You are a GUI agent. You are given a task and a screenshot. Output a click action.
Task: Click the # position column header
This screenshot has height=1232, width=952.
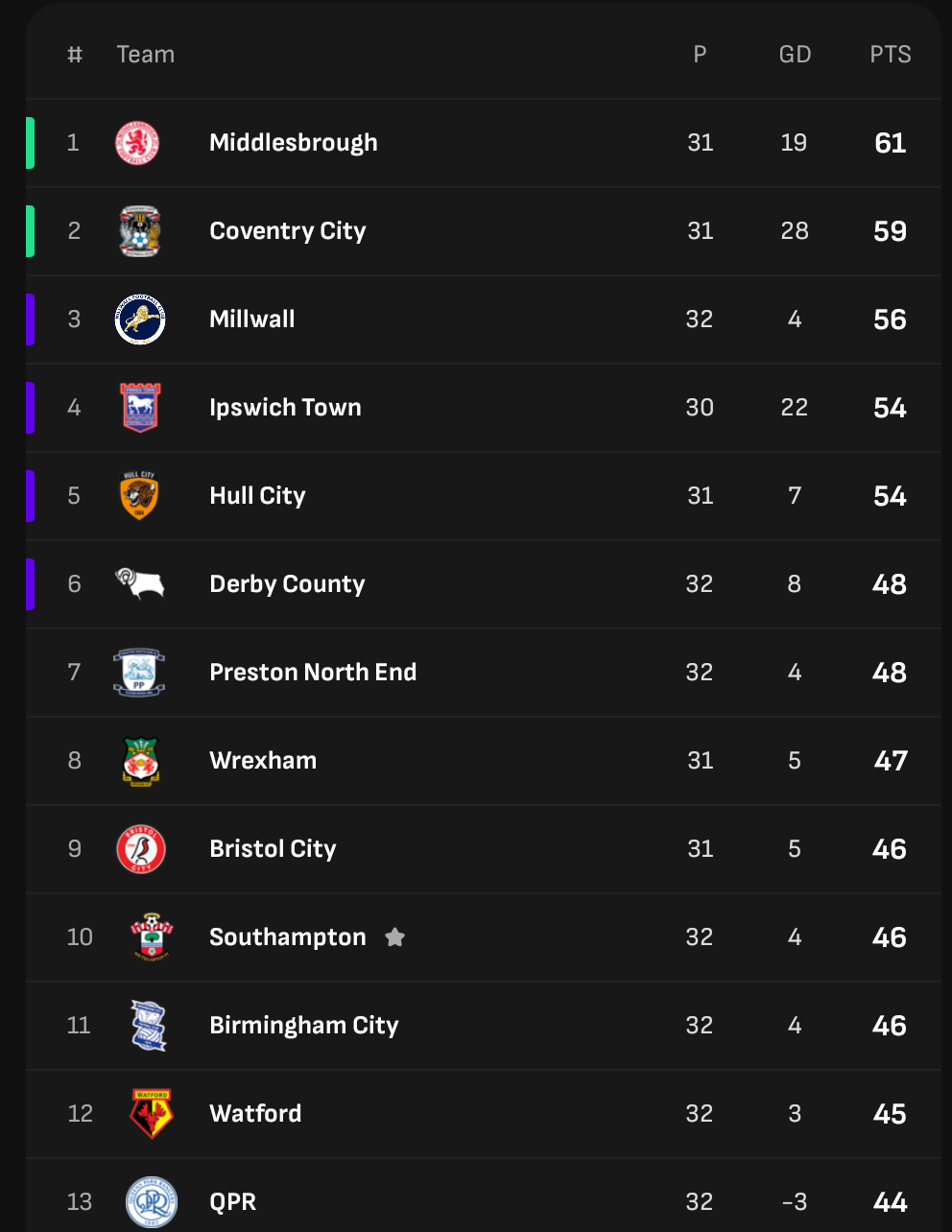point(75,55)
